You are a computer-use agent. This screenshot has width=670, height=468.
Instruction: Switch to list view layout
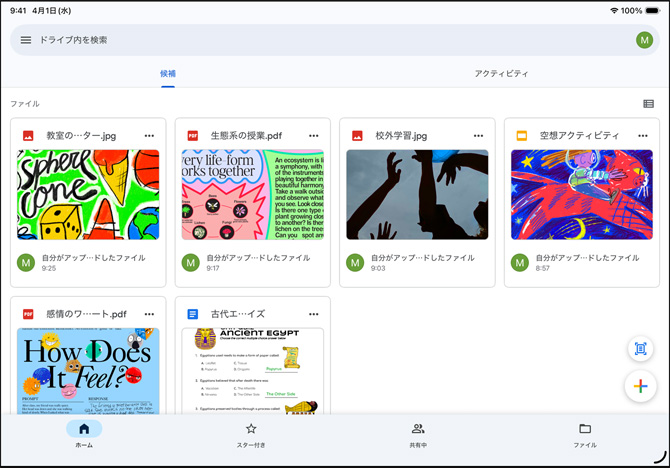click(x=648, y=104)
